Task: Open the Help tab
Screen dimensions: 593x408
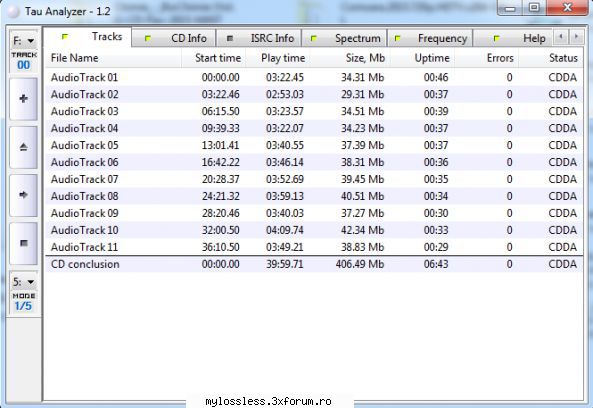Action: click(x=513, y=38)
